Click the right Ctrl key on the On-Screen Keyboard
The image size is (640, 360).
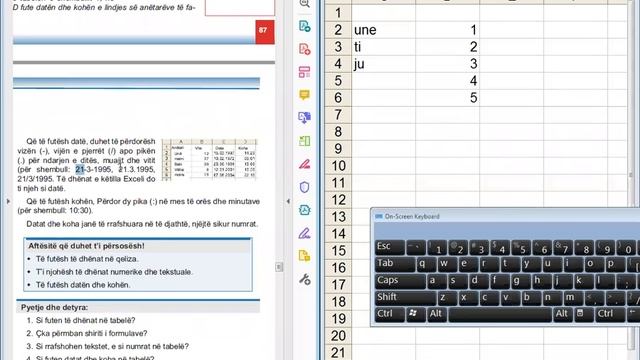[609, 314]
